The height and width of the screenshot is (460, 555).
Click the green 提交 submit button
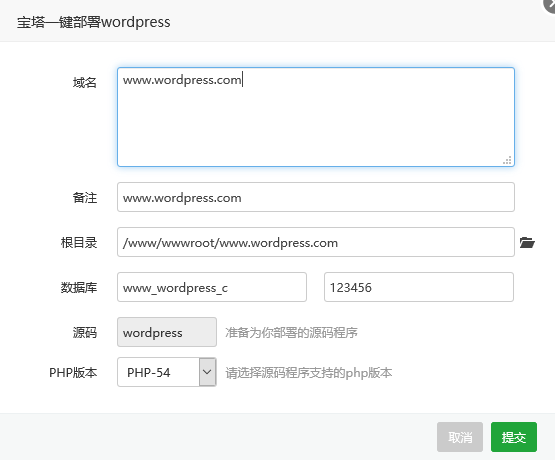coord(514,437)
